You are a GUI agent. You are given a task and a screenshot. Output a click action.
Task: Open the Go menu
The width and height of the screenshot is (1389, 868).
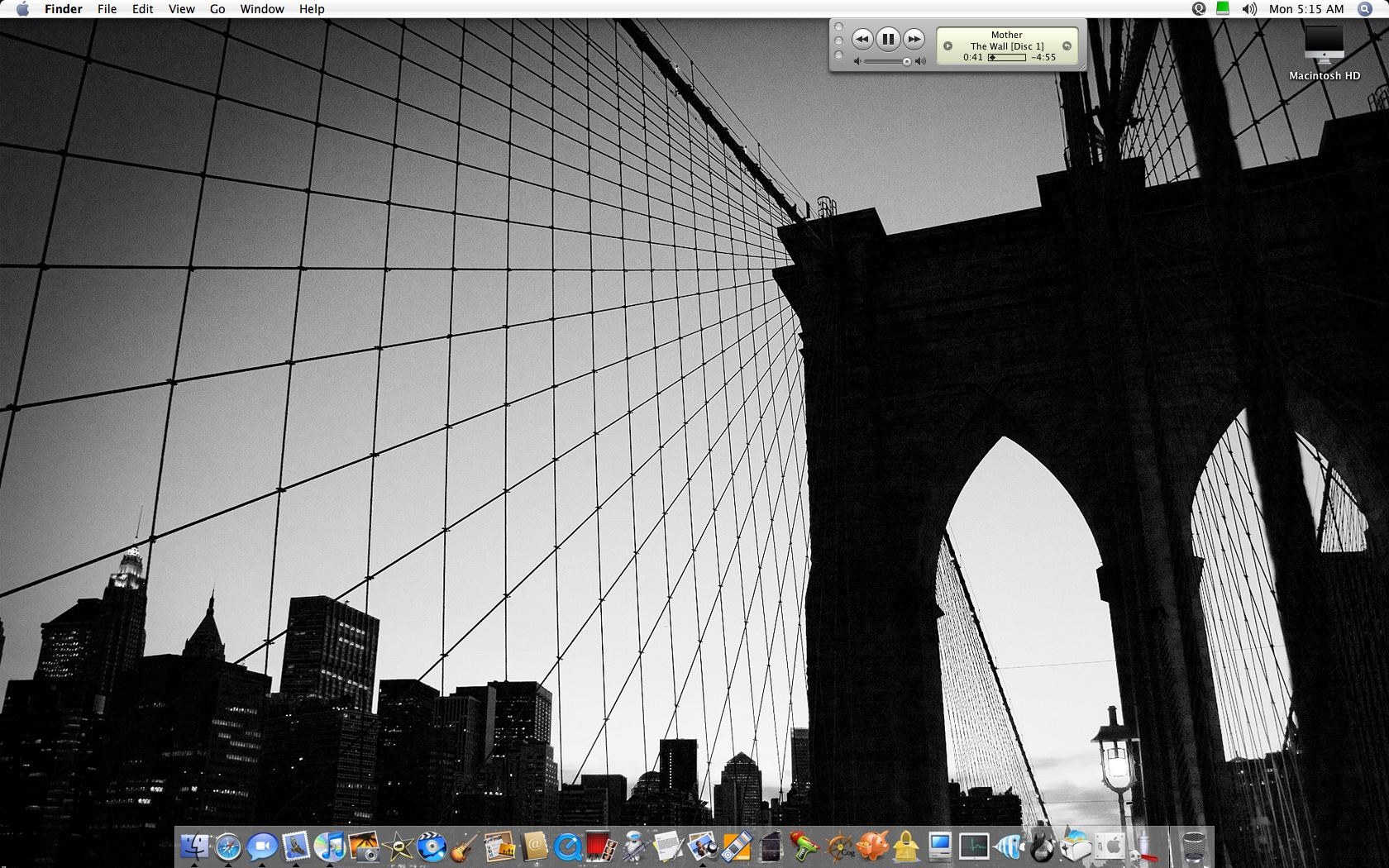pyautogui.click(x=217, y=9)
